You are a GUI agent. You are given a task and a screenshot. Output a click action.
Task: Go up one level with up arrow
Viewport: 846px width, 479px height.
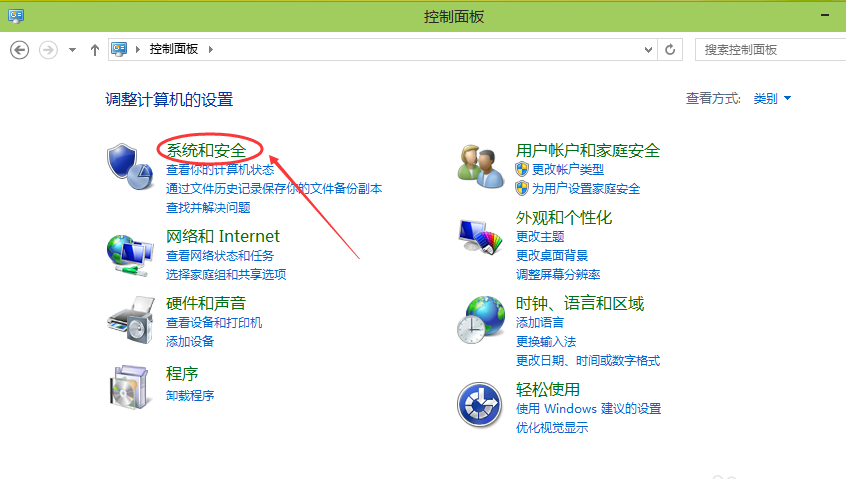95,49
